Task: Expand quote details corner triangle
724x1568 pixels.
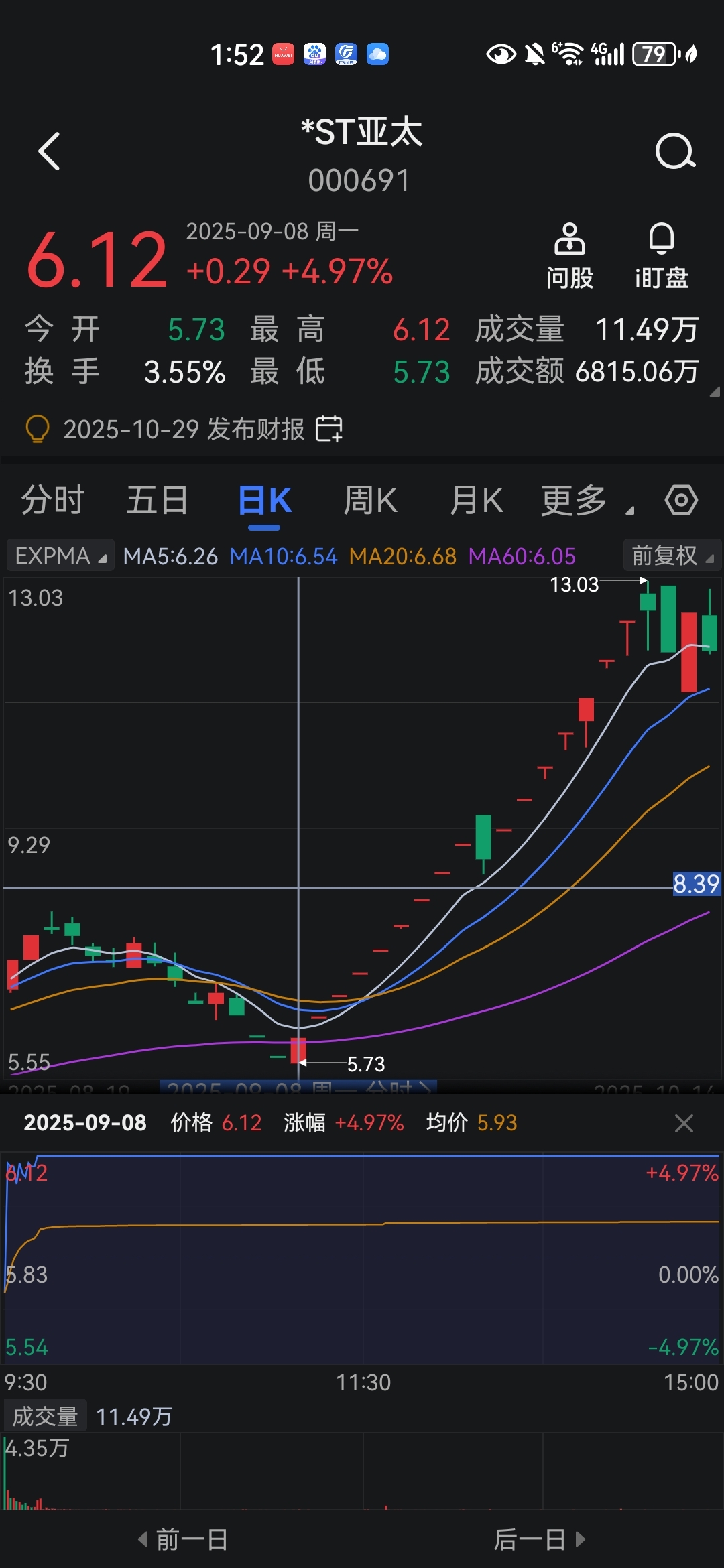Action: click(715, 391)
